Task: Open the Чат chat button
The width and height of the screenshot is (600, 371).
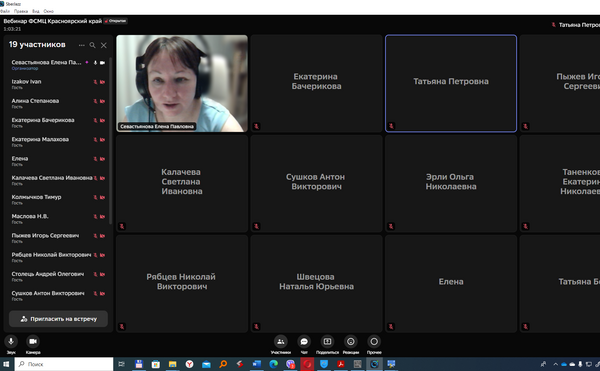Action: point(304,341)
